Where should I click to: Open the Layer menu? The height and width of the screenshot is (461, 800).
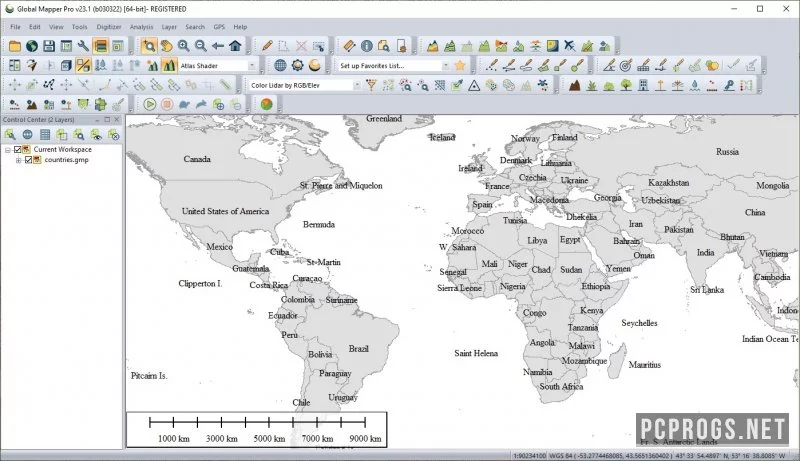click(169, 27)
